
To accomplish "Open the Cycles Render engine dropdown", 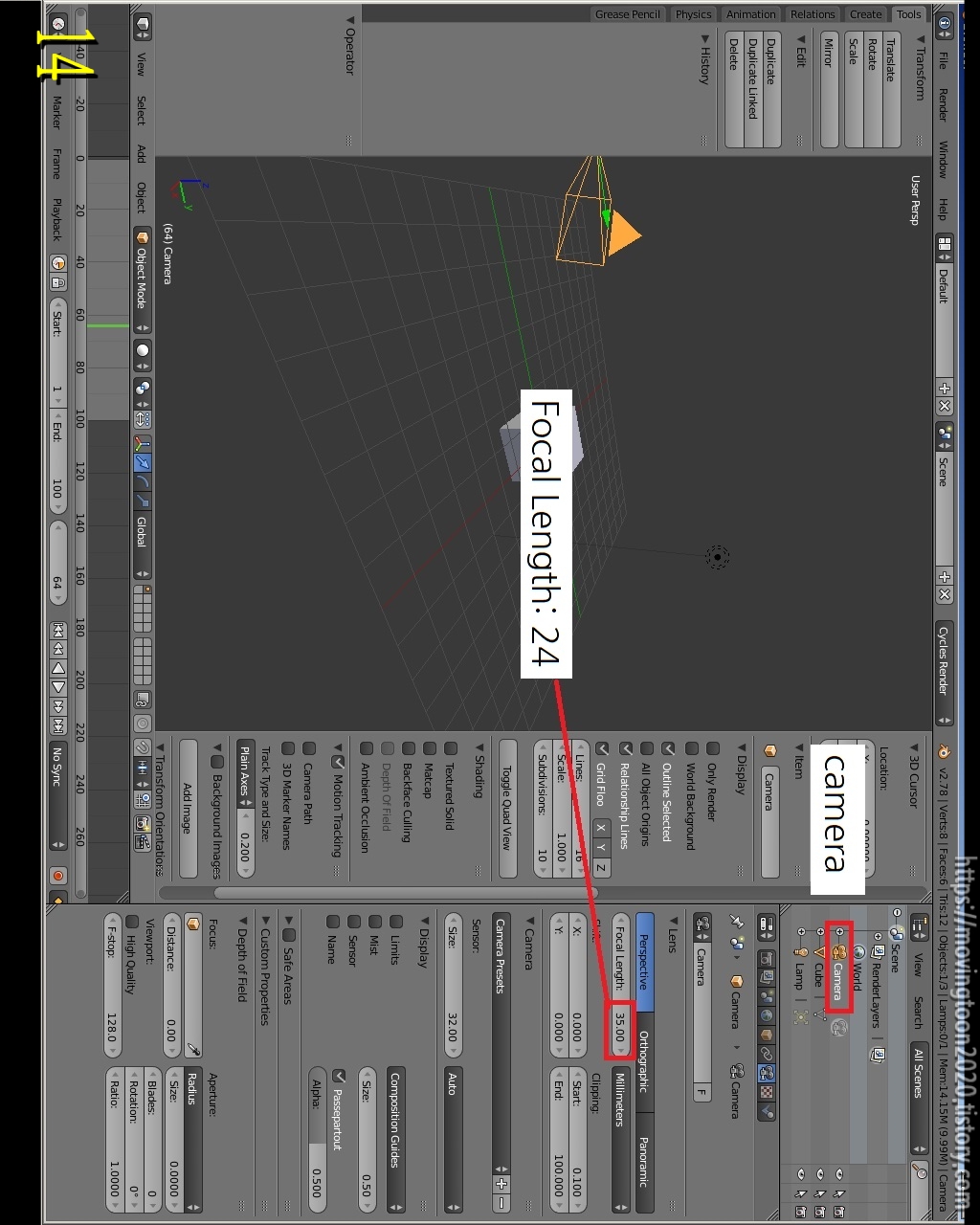I will click(943, 672).
